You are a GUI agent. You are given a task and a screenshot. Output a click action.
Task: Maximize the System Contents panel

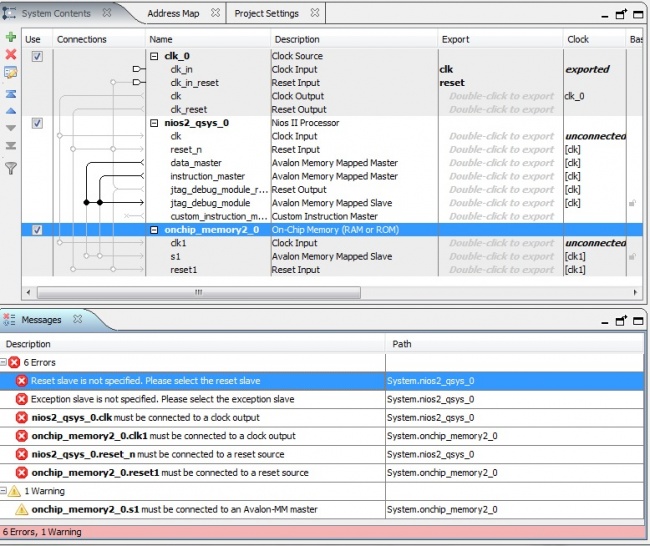pyautogui.click(x=638, y=15)
